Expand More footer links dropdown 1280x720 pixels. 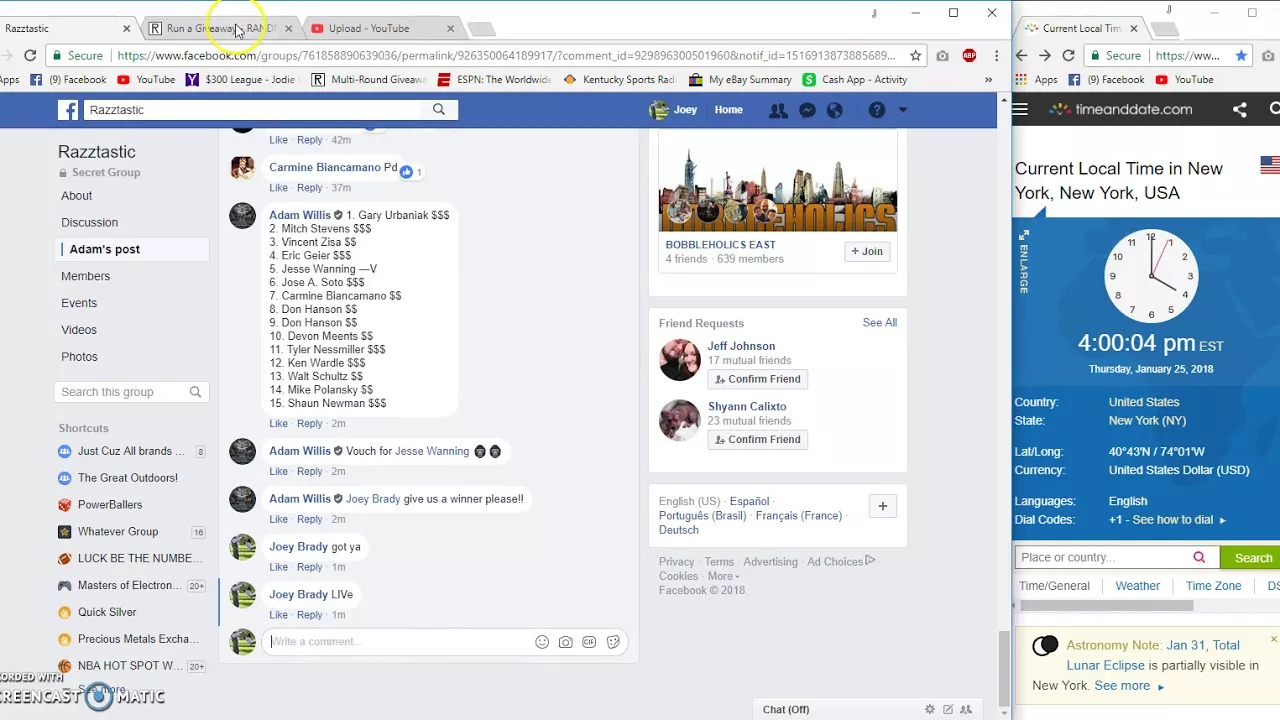[724, 576]
